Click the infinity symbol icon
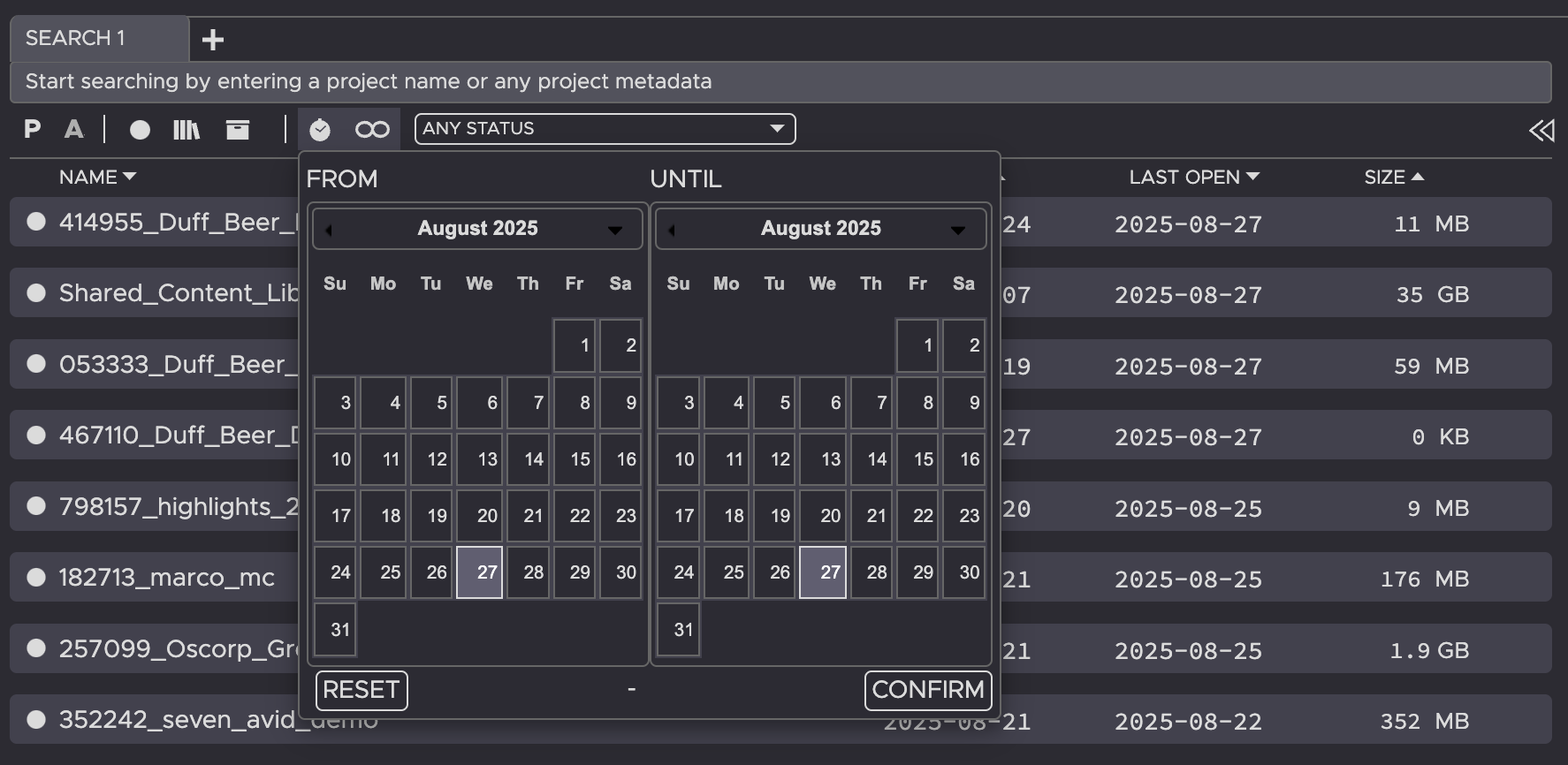The width and height of the screenshot is (1568, 765). tap(372, 130)
